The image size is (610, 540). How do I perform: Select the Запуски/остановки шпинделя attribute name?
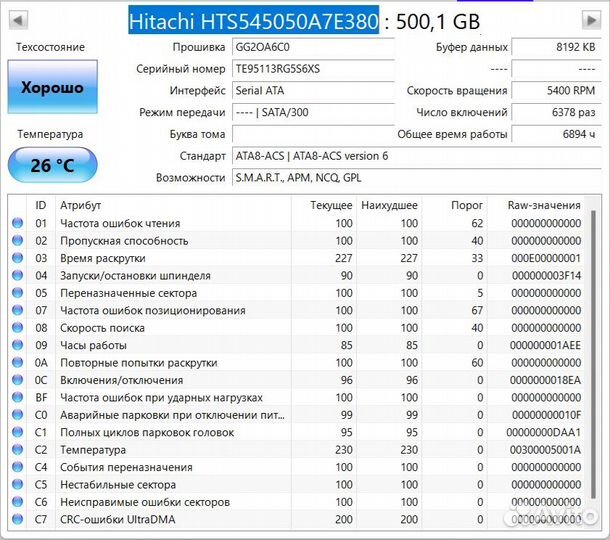point(135,275)
